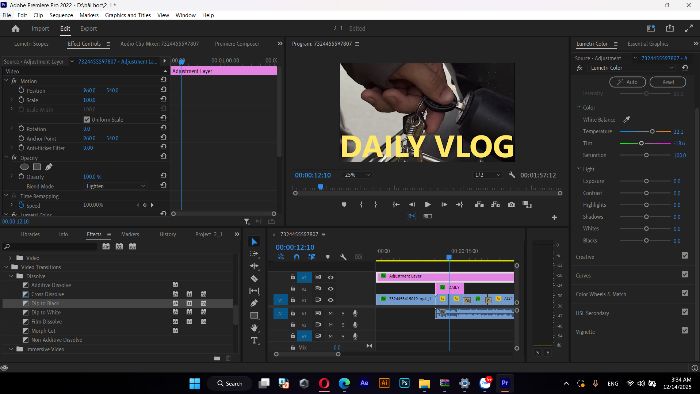700x394 pixels.
Task: Disable the HSL Secondary checkbox
Action: [685, 312]
